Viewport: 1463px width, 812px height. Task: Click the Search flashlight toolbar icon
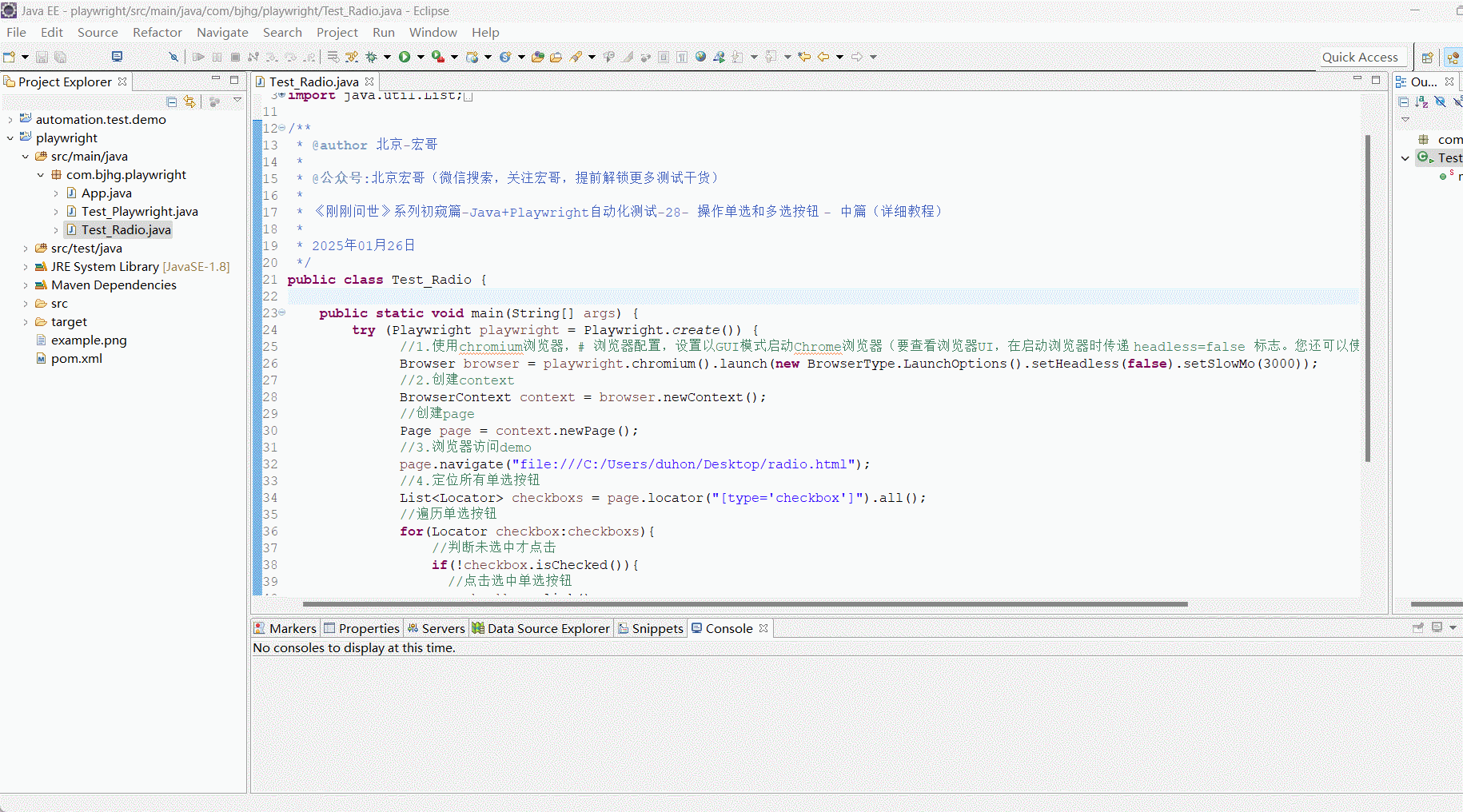(576, 57)
